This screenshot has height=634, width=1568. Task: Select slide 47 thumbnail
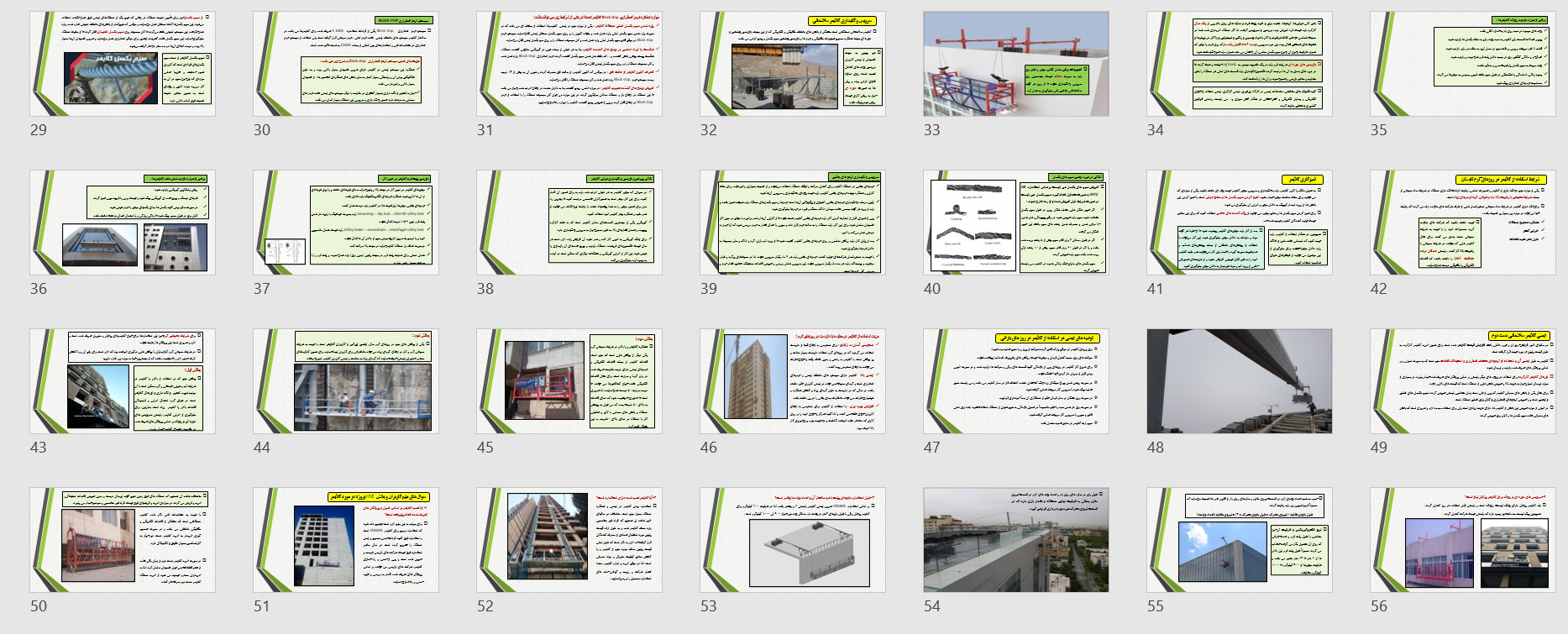point(1016,381)
